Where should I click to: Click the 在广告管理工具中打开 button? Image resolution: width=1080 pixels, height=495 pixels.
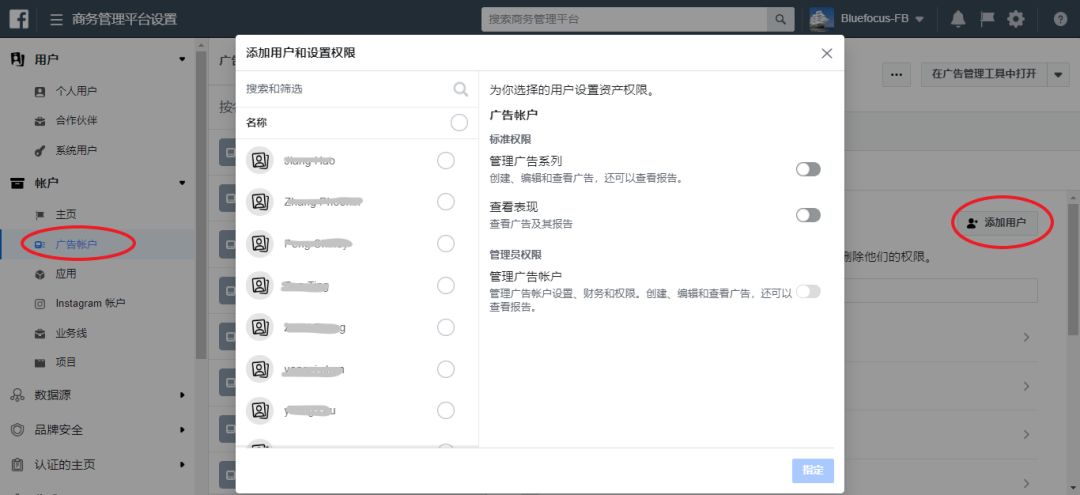pos(984,74)
